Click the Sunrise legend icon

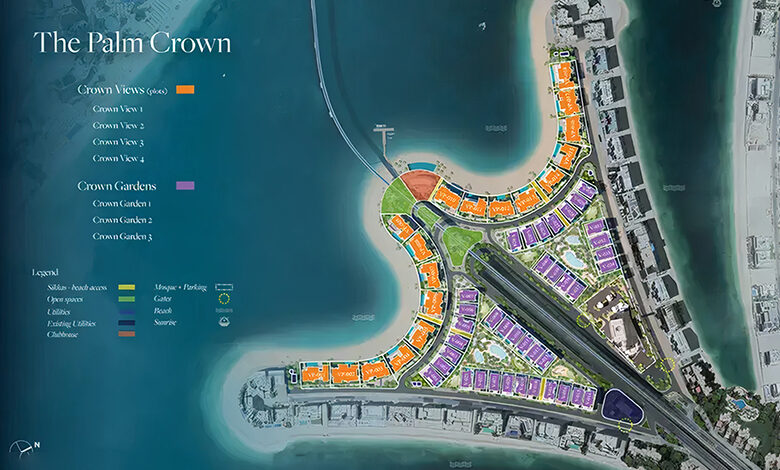coord(225,323)
